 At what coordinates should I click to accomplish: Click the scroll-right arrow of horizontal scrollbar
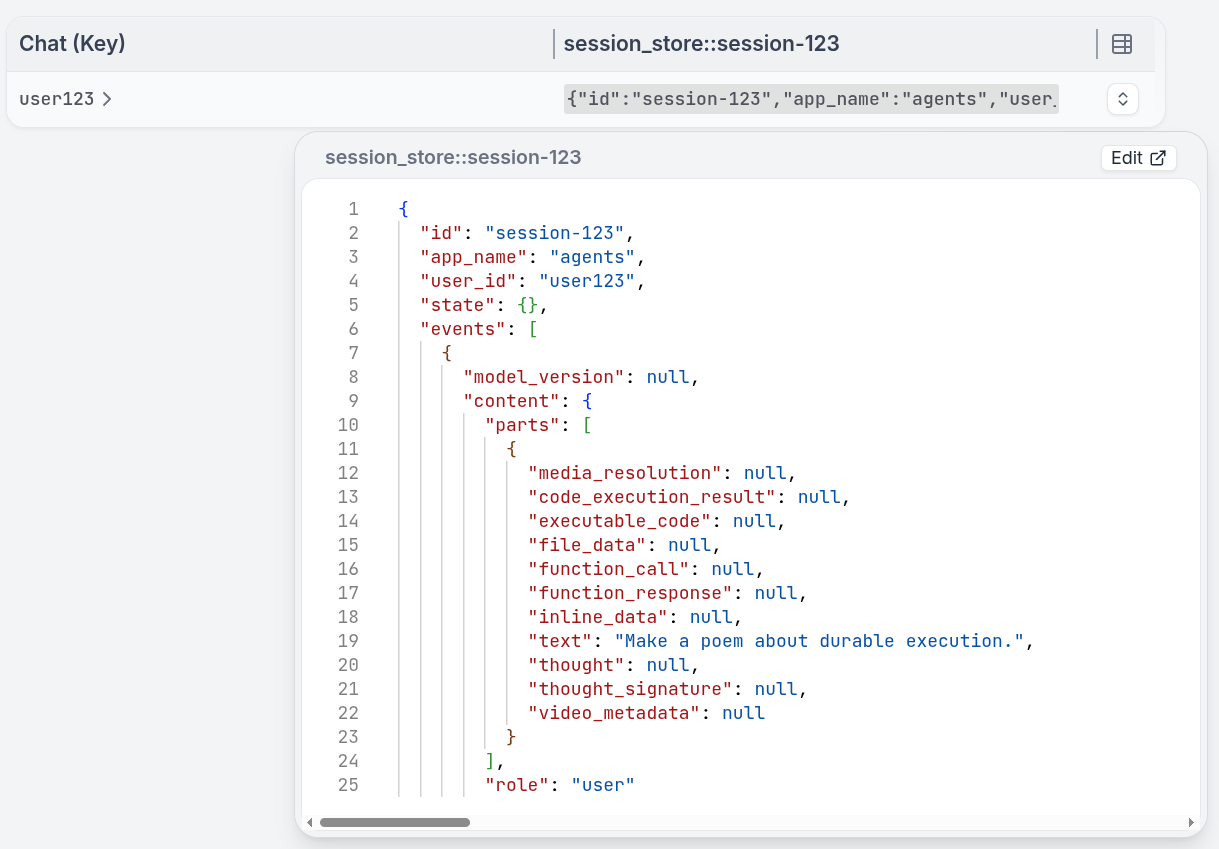(x=1190, y=822)
